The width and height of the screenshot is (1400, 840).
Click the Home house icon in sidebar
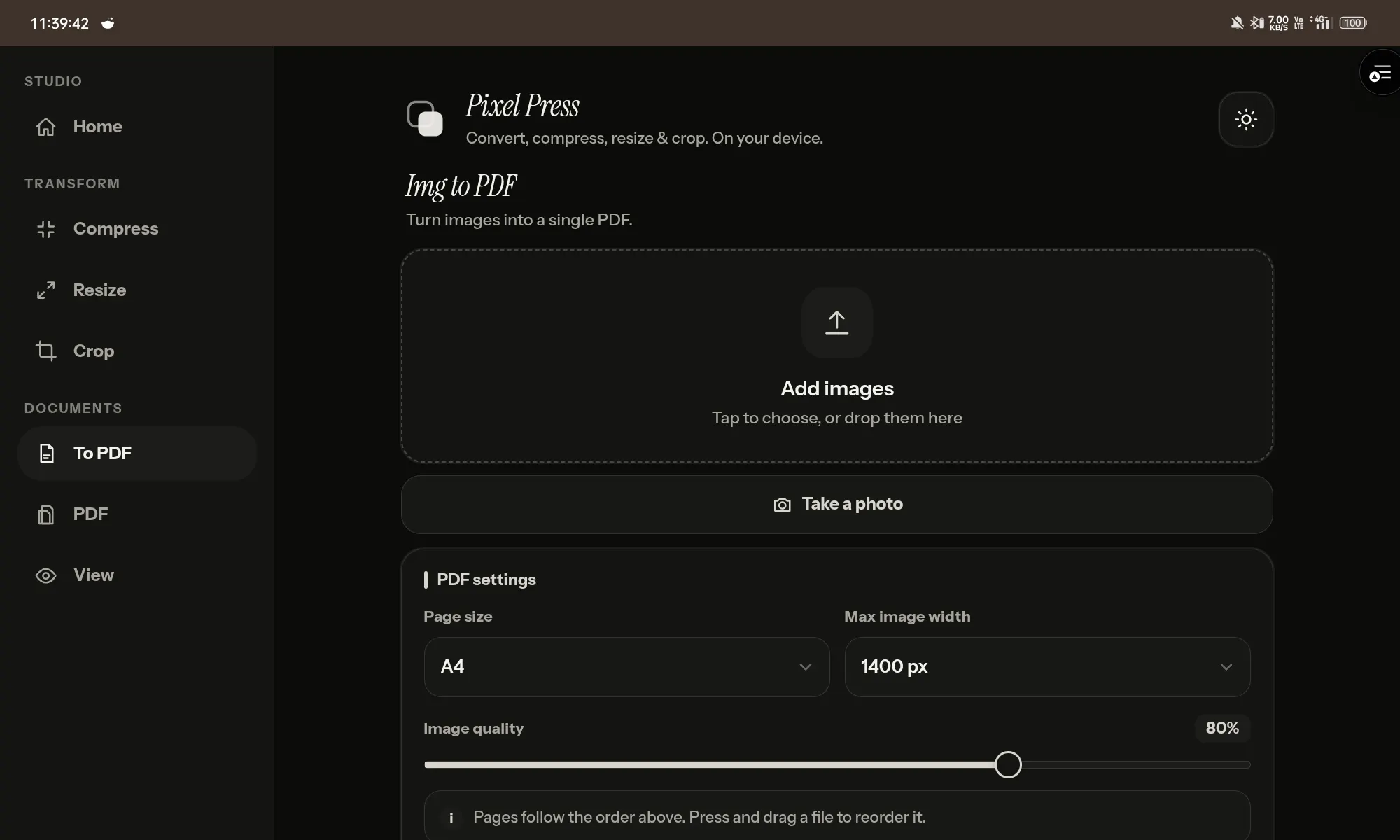46,127
